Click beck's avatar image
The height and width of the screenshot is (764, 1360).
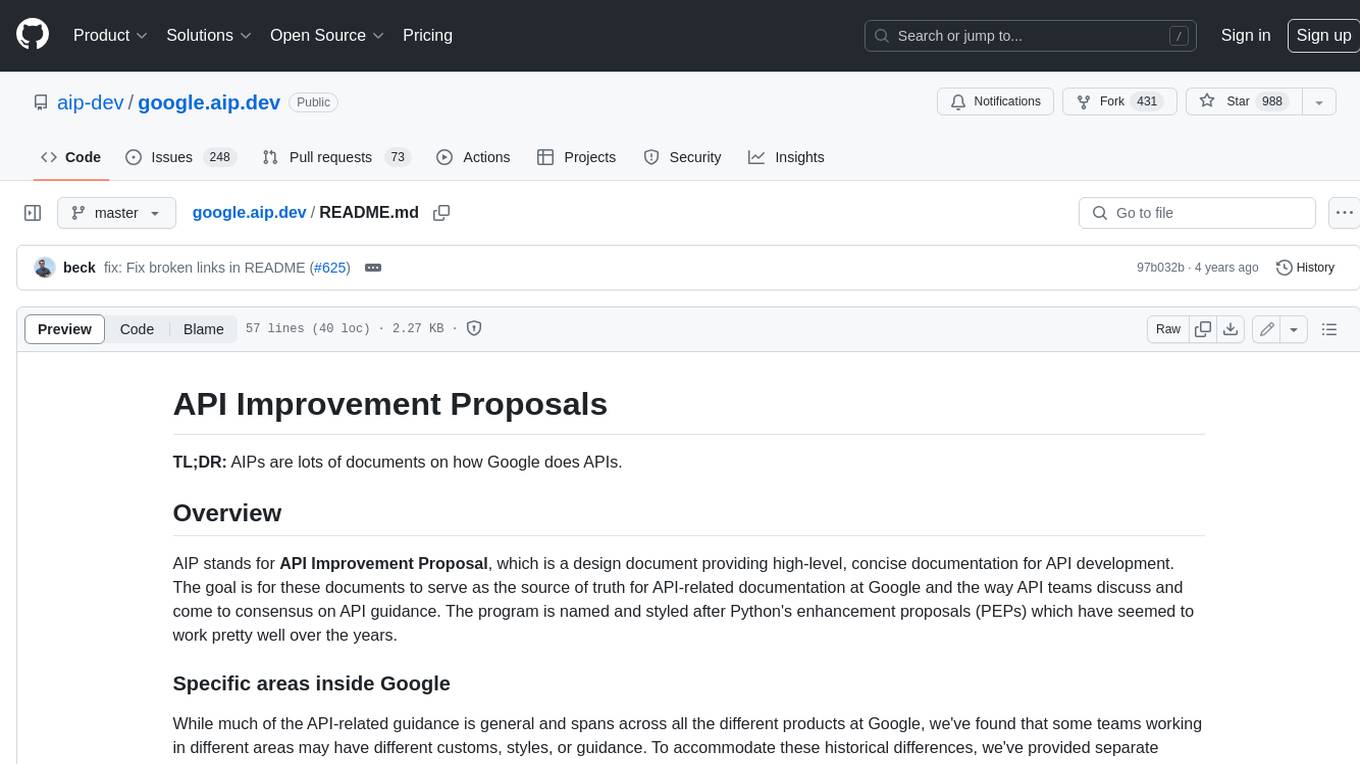click(x=44, y=267)
